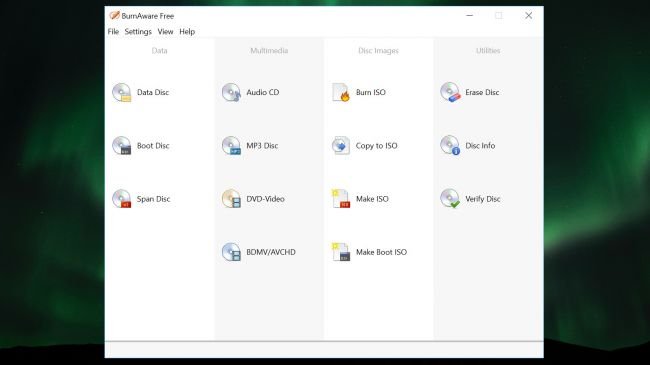Choose the Verify Disc checkmark icon
Viewport: 650px width, 365px height.
click(x=450, y=199)
